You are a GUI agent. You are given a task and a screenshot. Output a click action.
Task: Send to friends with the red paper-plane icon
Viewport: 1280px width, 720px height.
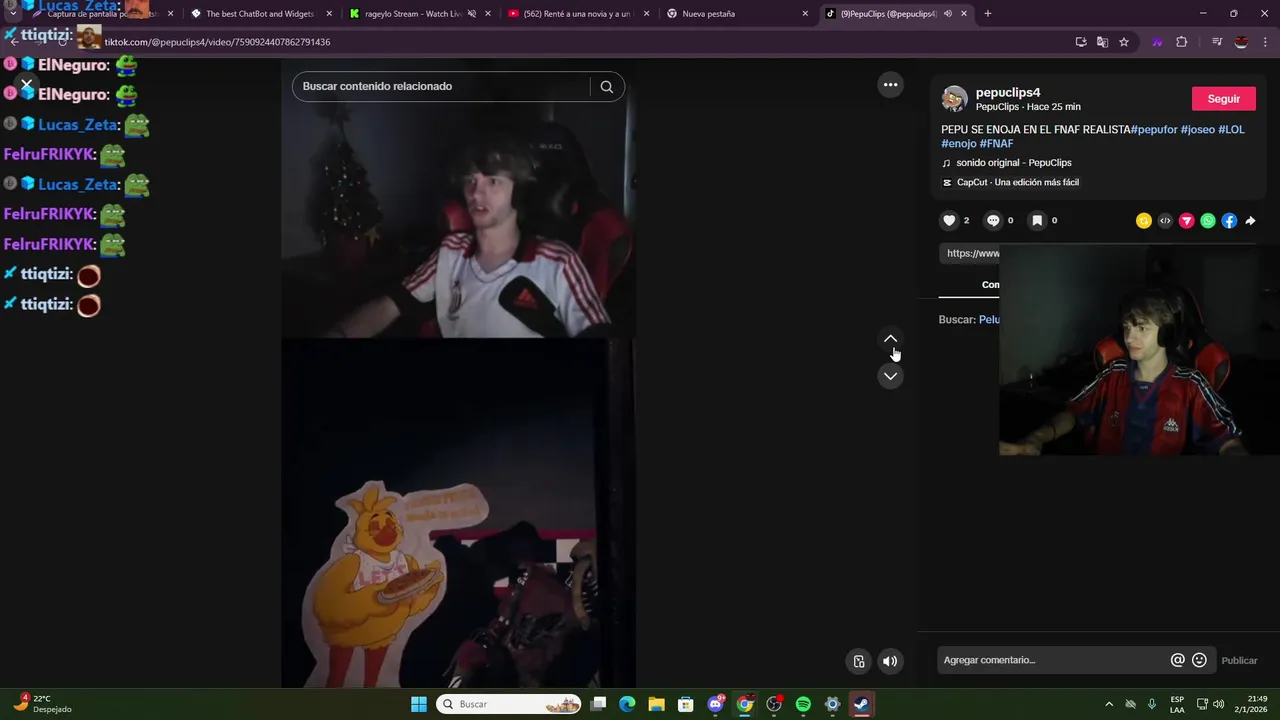click(1186, 221)
